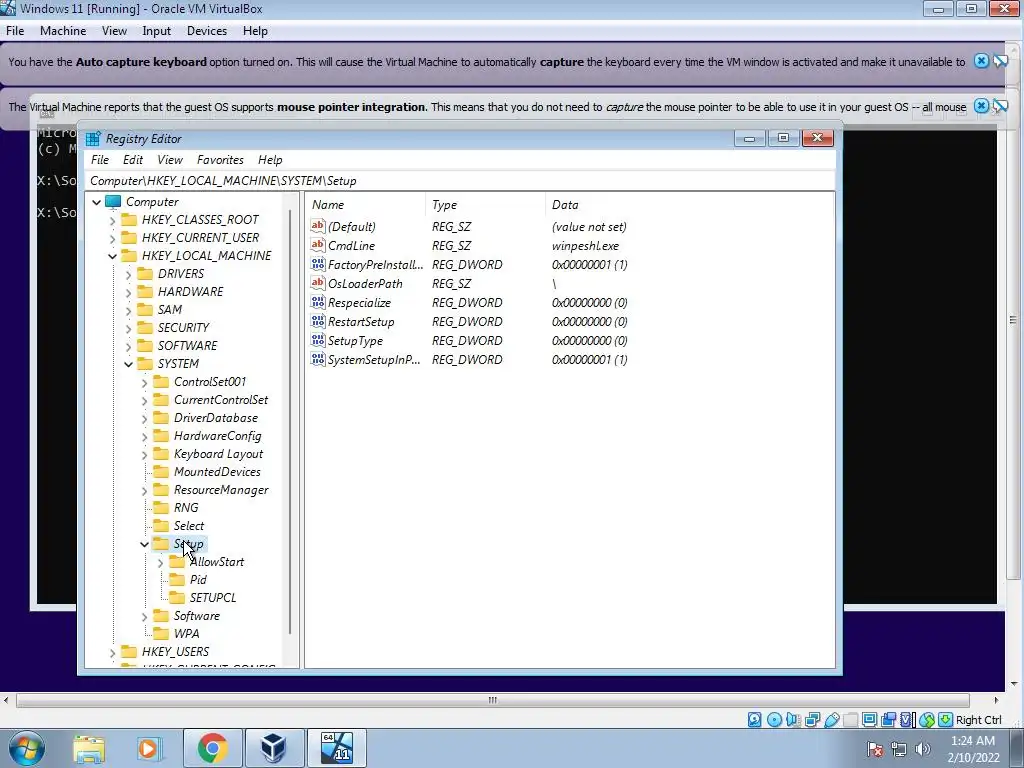Select the HardwareConfig key
The image size is (1024, 768).
pos(217,436)
